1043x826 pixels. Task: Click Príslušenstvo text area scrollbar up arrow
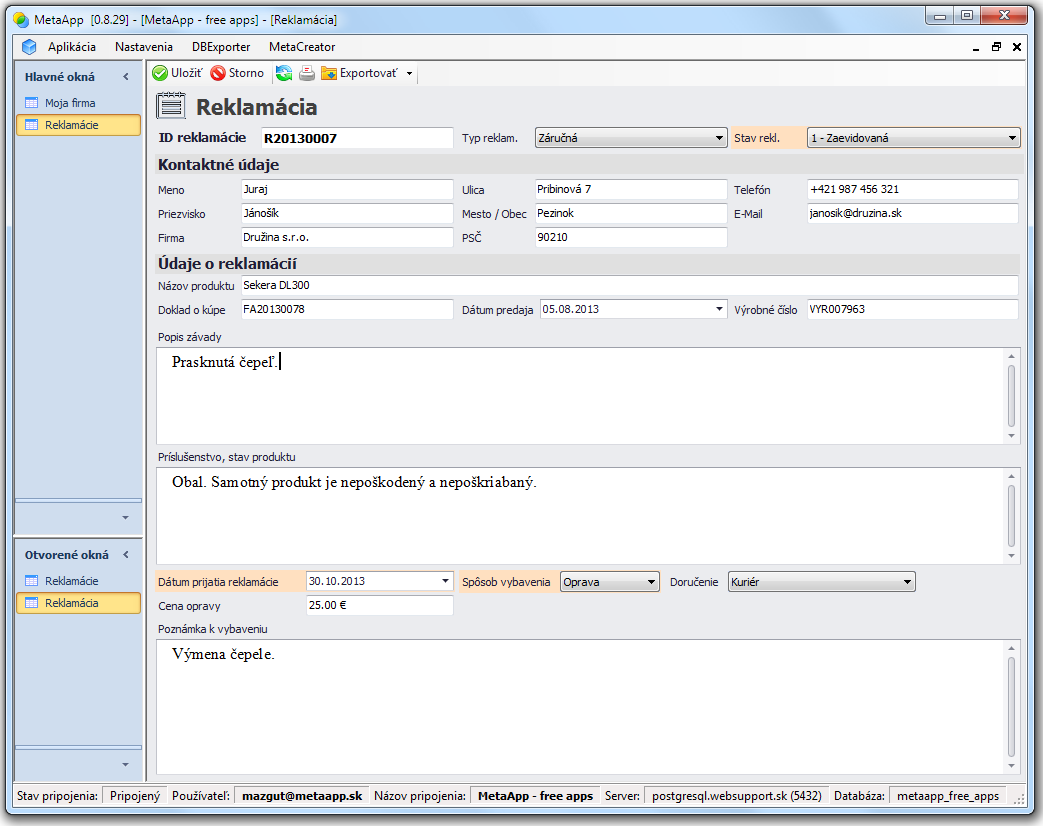pyautogui.click(x=1011, y=476)
